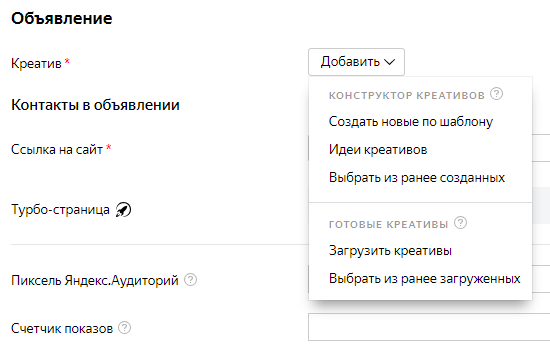This screenshot has height=360, width=550.
Task: Click the Турбо-страница label text
Action: click(60, 209)
